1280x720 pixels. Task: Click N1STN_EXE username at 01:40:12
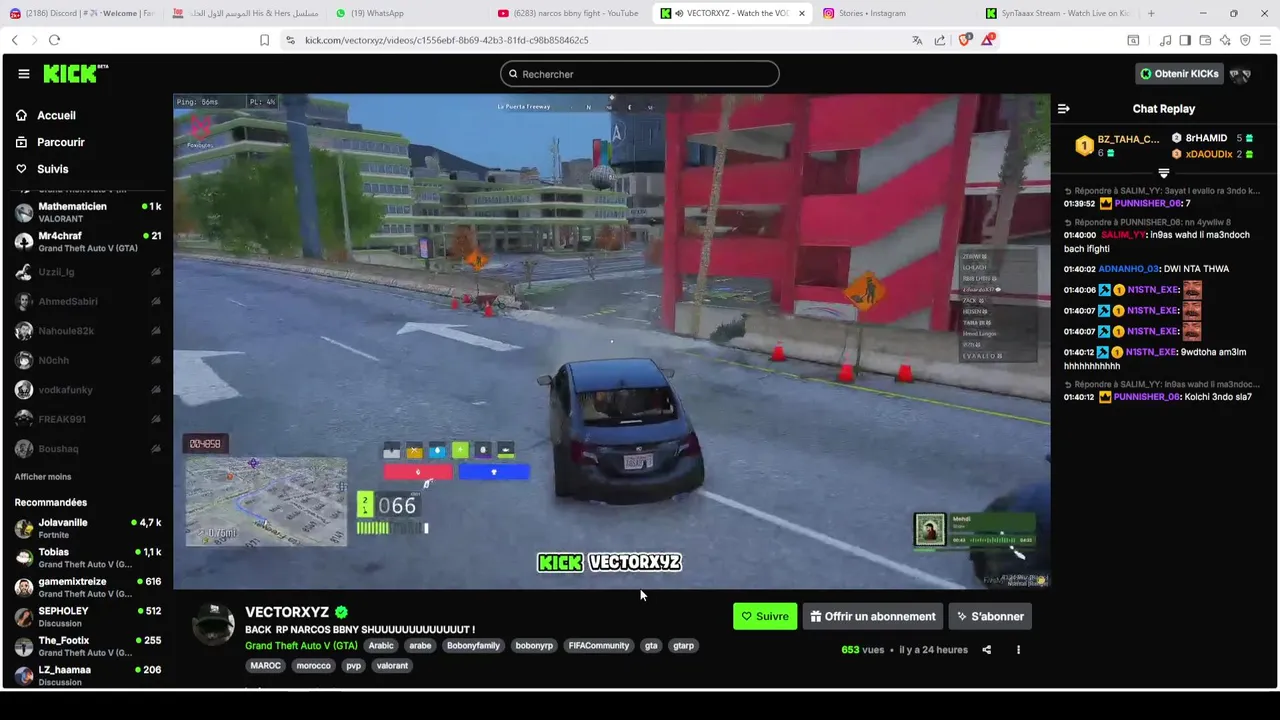1152,352
